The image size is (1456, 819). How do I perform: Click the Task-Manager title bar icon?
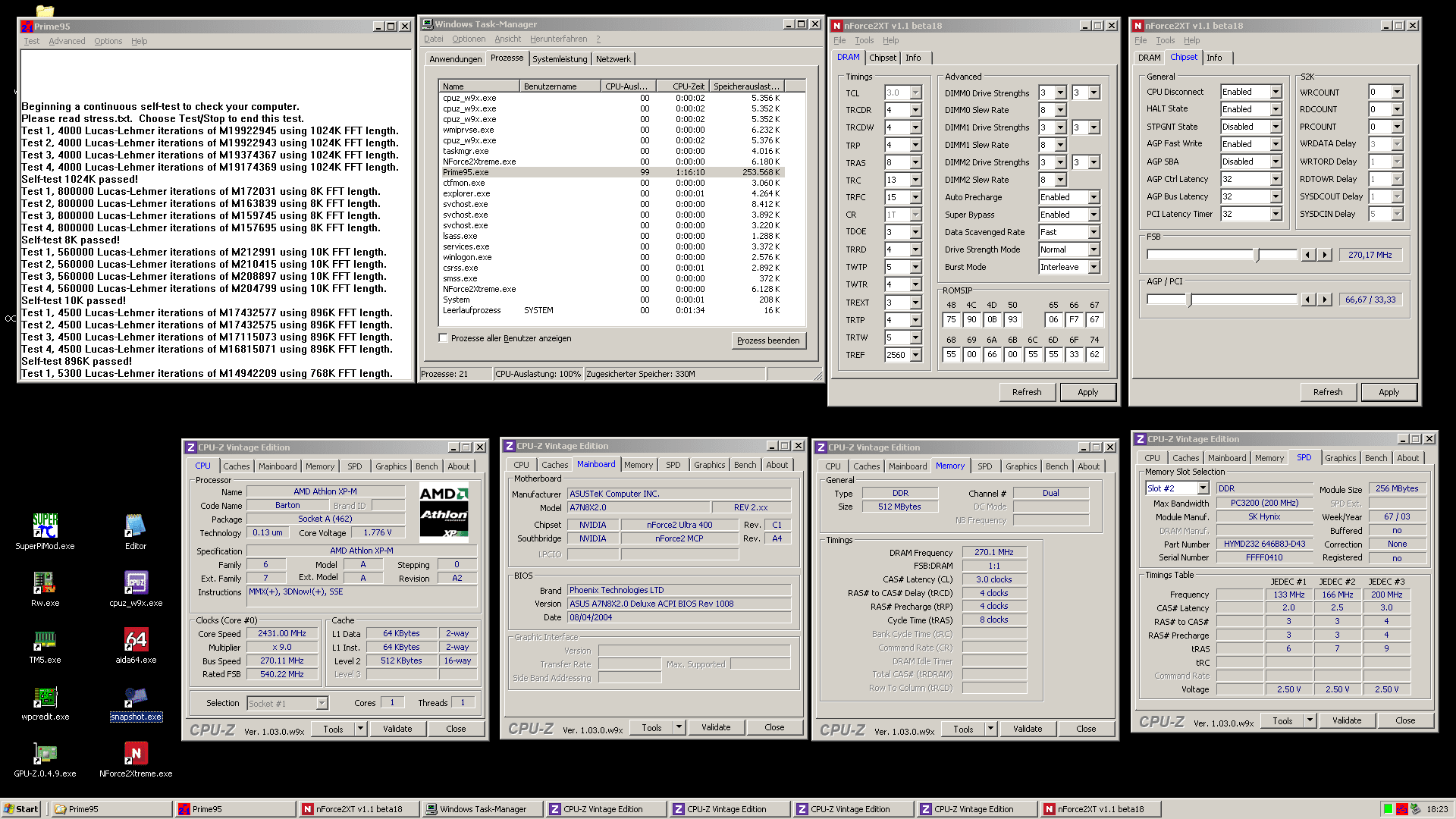click(428, 24)
